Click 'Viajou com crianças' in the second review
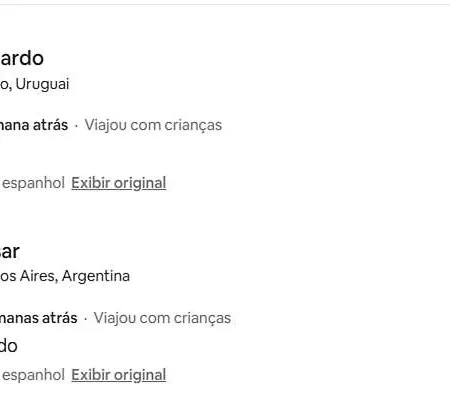 (162, 318)
